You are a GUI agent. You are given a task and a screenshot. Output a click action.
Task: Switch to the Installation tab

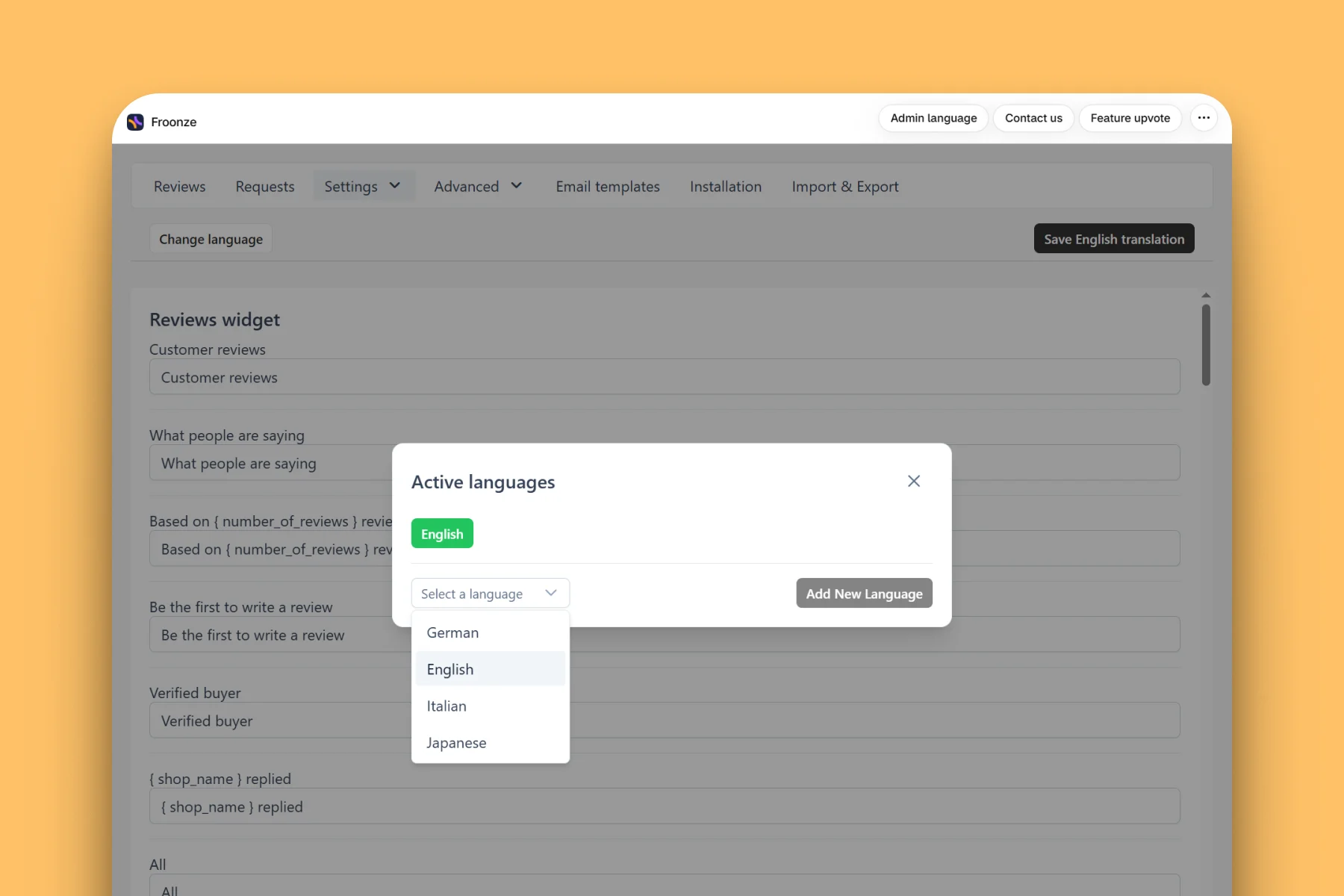click(726, 186)
